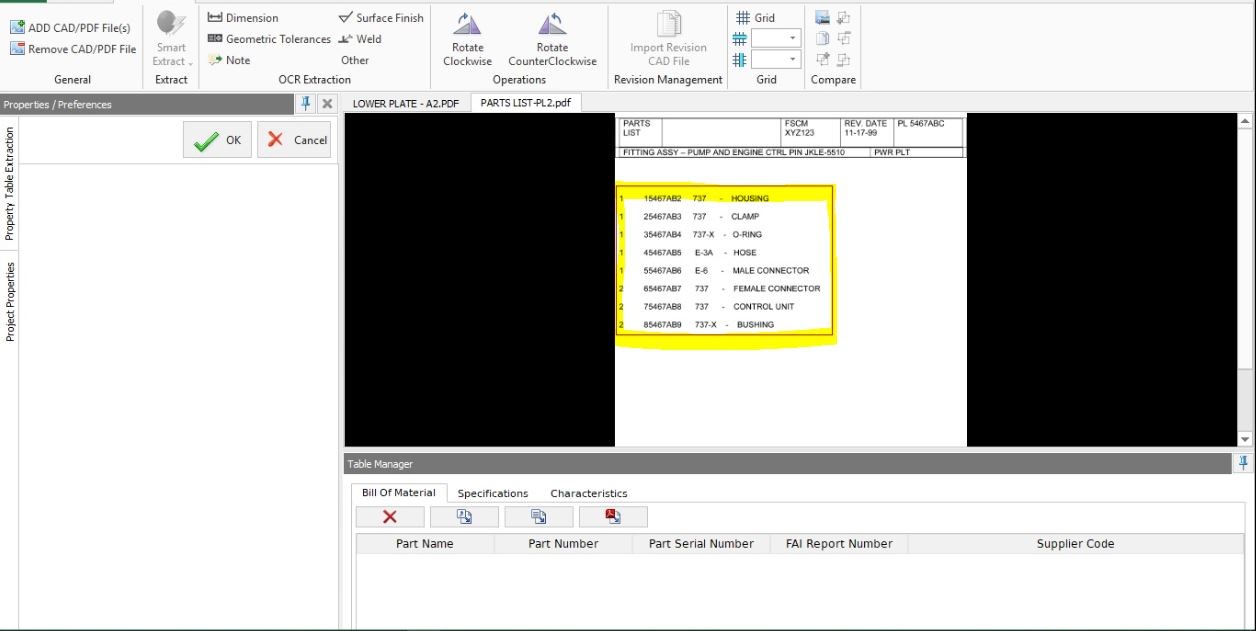This screenshot has width=1256, height=631.
Task: Confirm with the OK button
Action: [217, 140]
